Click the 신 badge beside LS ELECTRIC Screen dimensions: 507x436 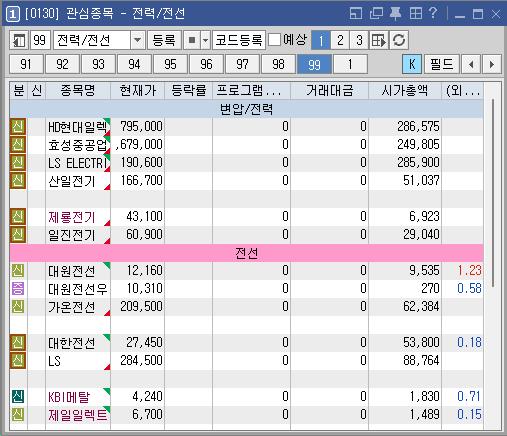click(x=18, y=163)
